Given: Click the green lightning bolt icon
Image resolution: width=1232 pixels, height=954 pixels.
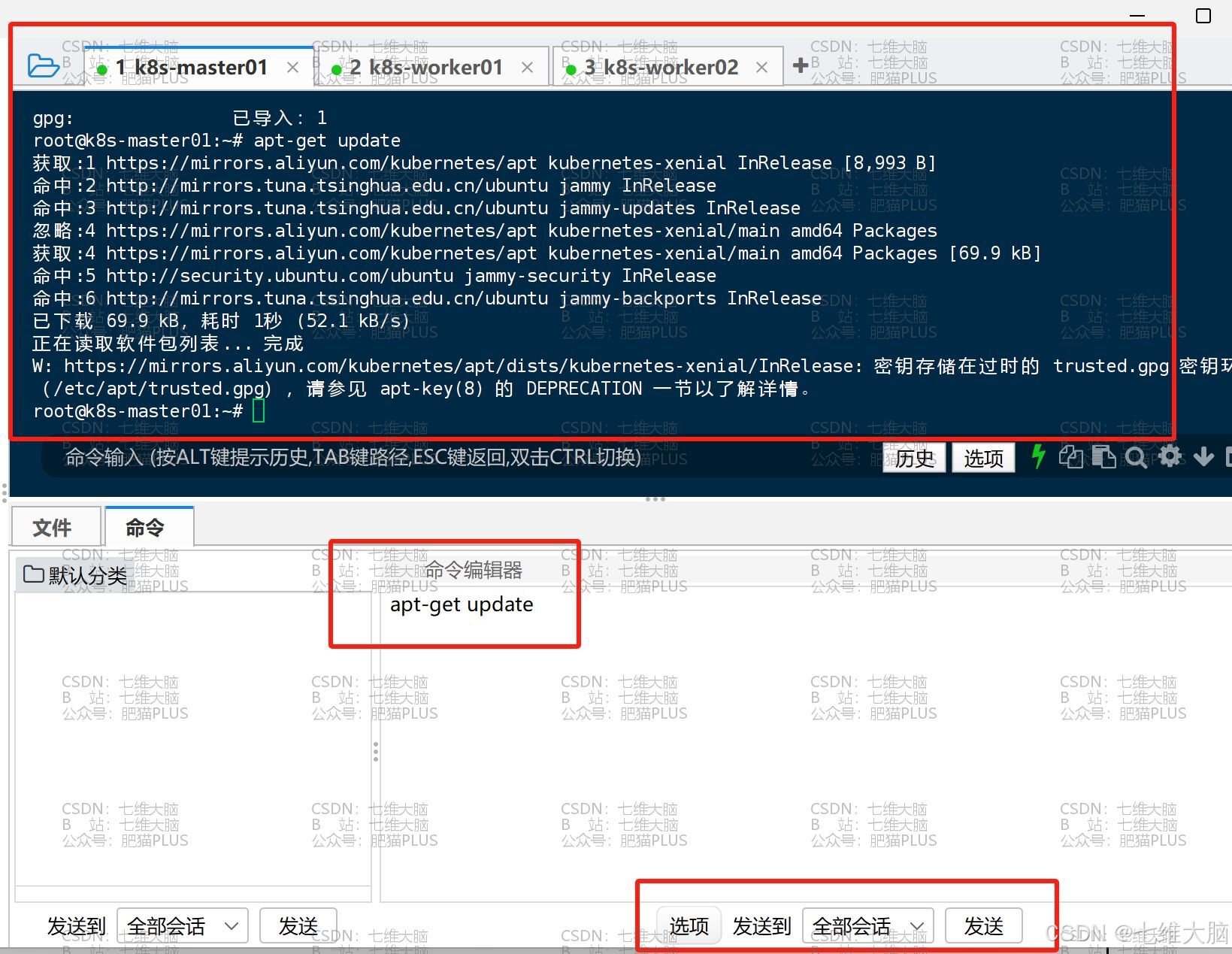Looking at the screenshot, I should click(x=1038, y=456).
